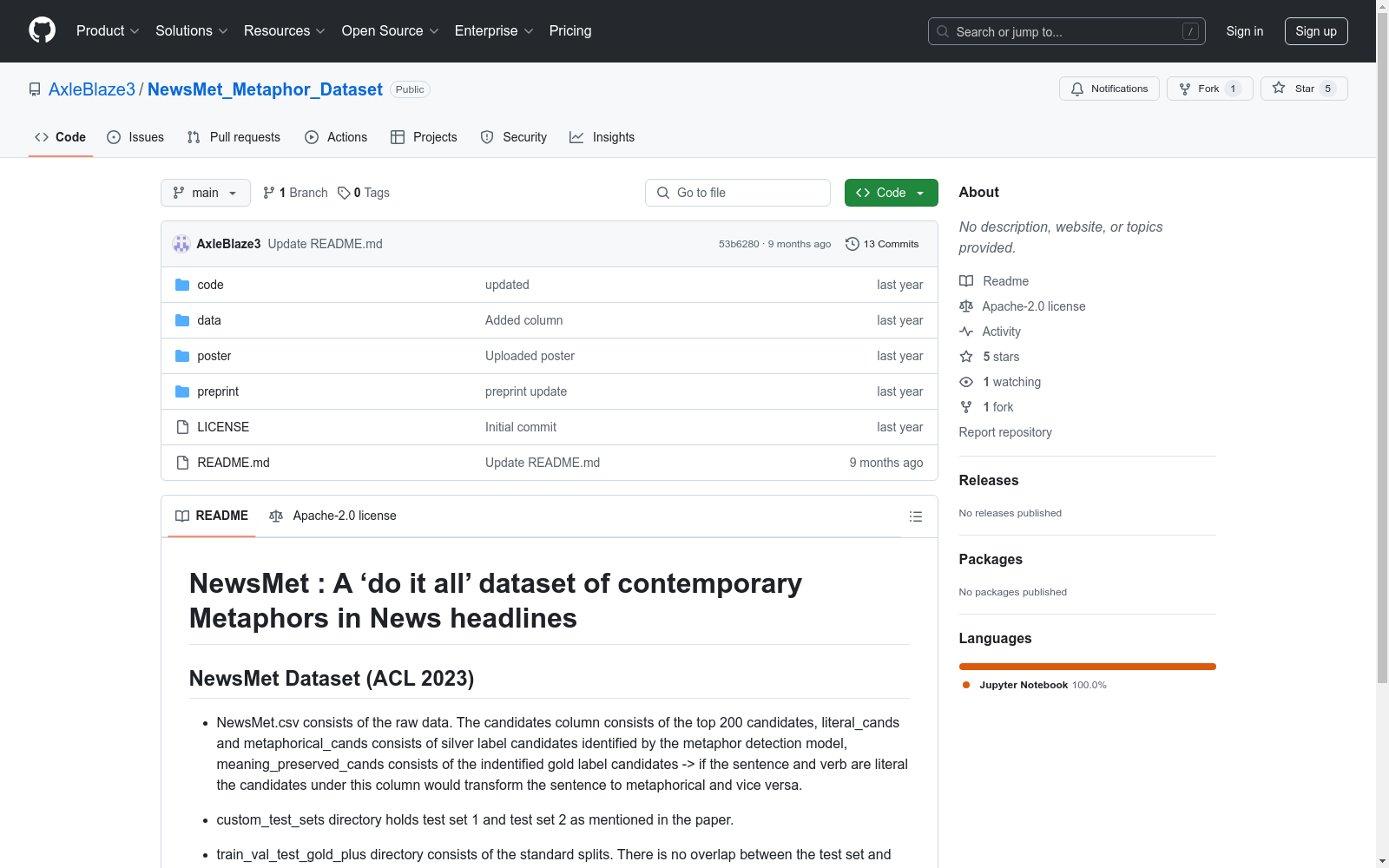The height and width of the screenshot is (868, 1389).
Task: Click the star count badge 5
Action: click(1327, 89)
